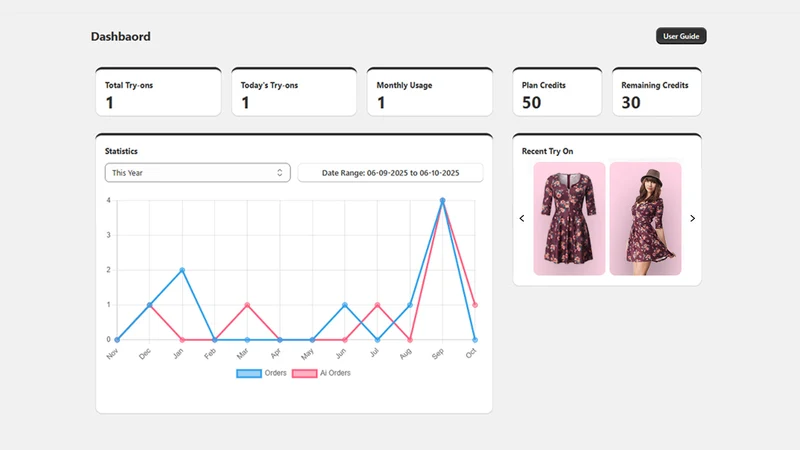Click the Plan Credits value 50
Screen dimensions: 800x450
click(x=531, y=103)
